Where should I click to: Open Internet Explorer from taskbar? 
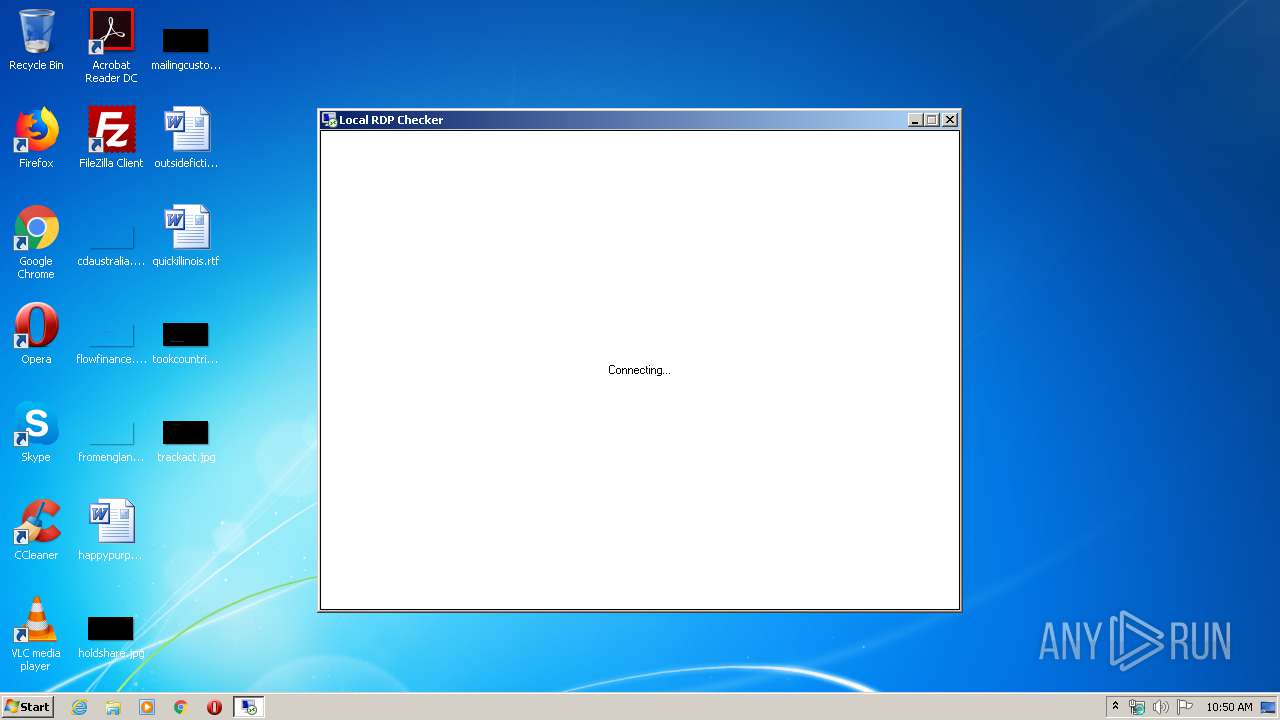(x=80, y=707)
